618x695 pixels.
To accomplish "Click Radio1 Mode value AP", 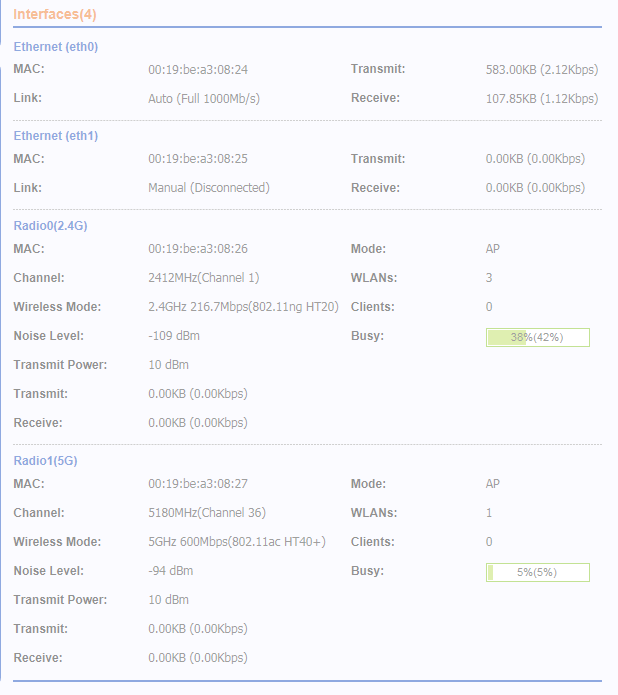I will 493,484.
